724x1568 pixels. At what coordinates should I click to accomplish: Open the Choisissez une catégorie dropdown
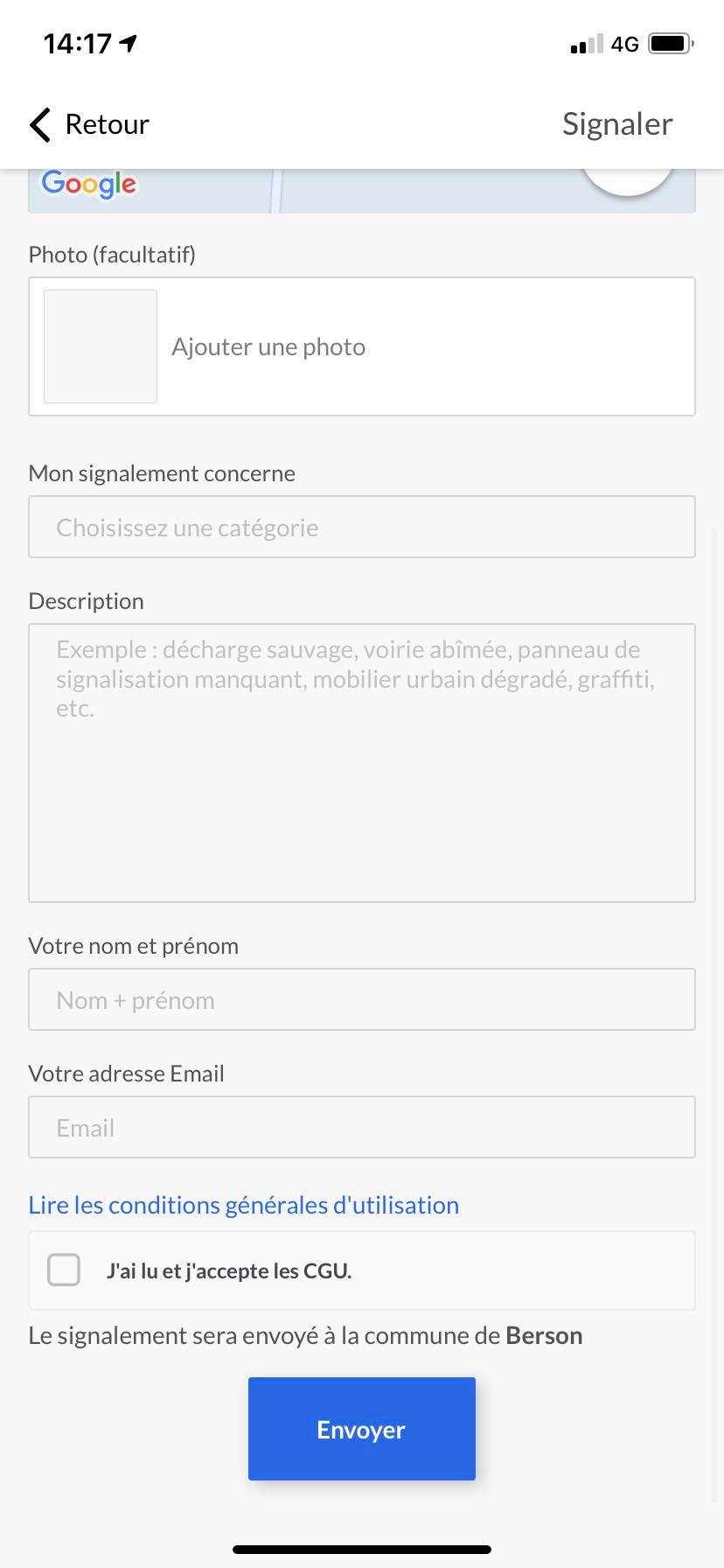point(362,527)
